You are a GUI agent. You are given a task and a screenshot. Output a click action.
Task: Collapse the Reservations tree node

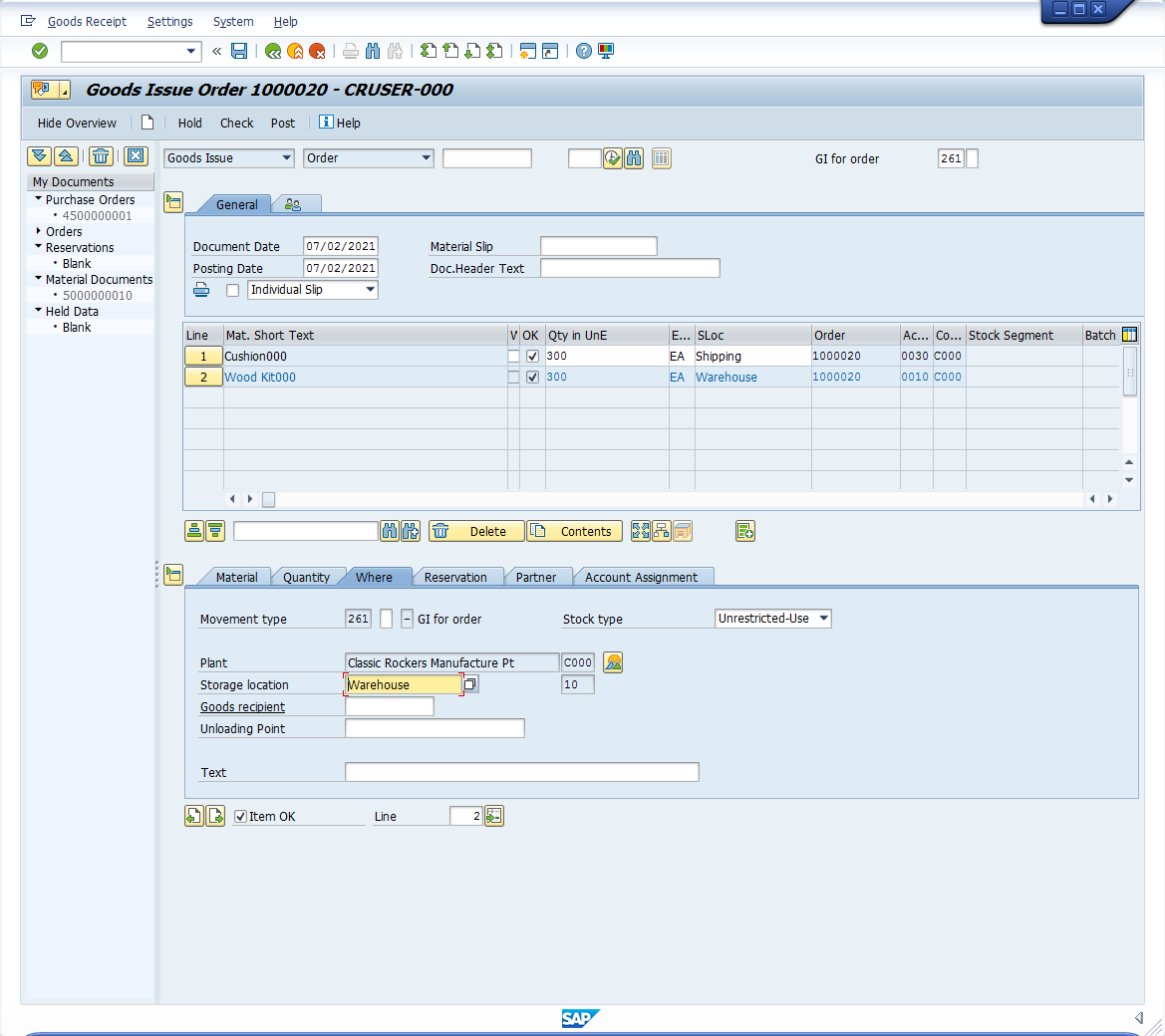[x=39, y=247]
